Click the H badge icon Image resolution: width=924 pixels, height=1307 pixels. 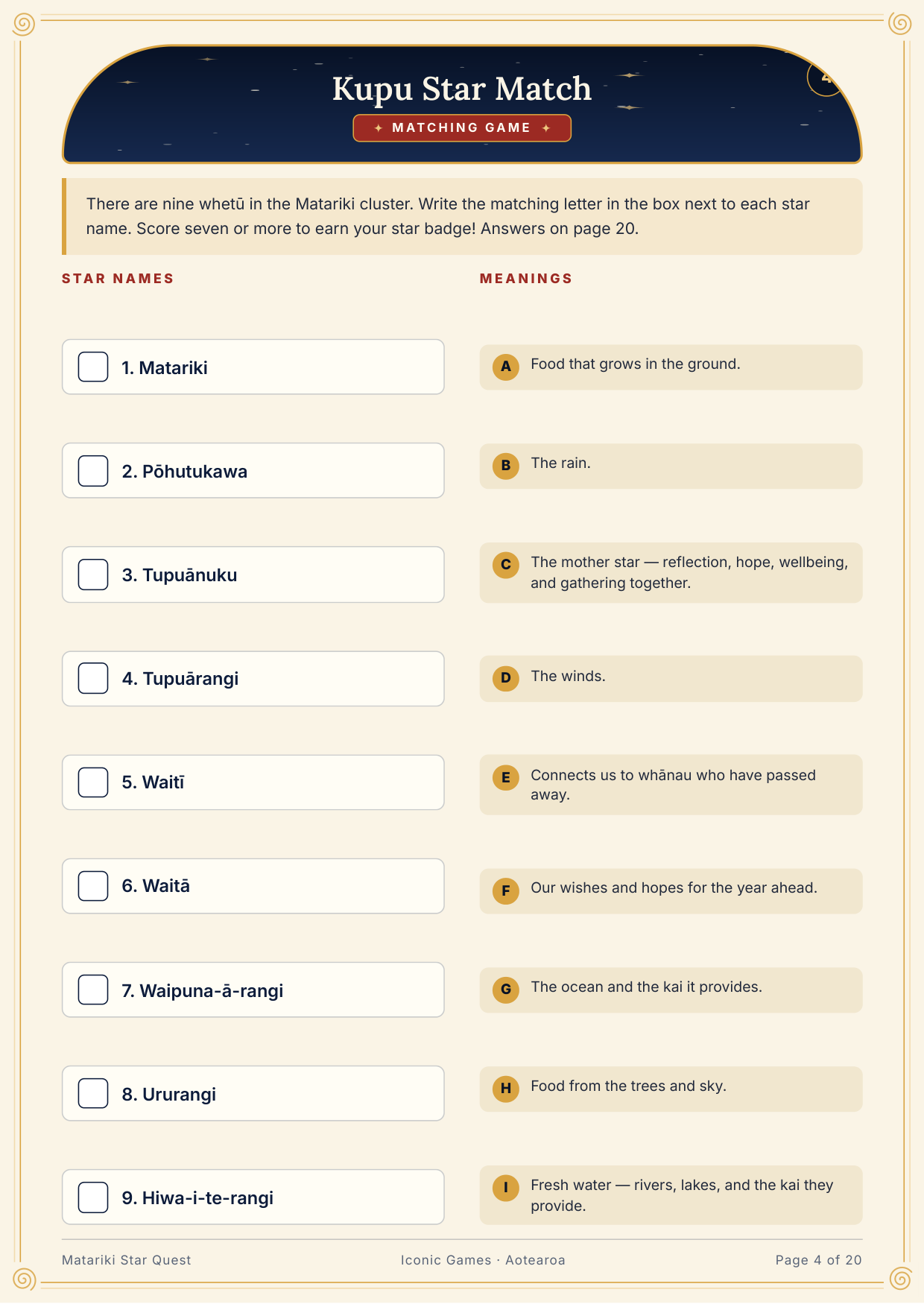tap(505, 1089)
